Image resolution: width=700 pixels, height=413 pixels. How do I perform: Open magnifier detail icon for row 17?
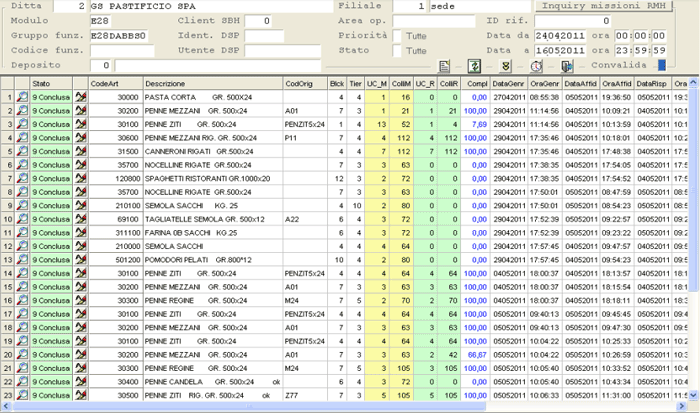22,314
